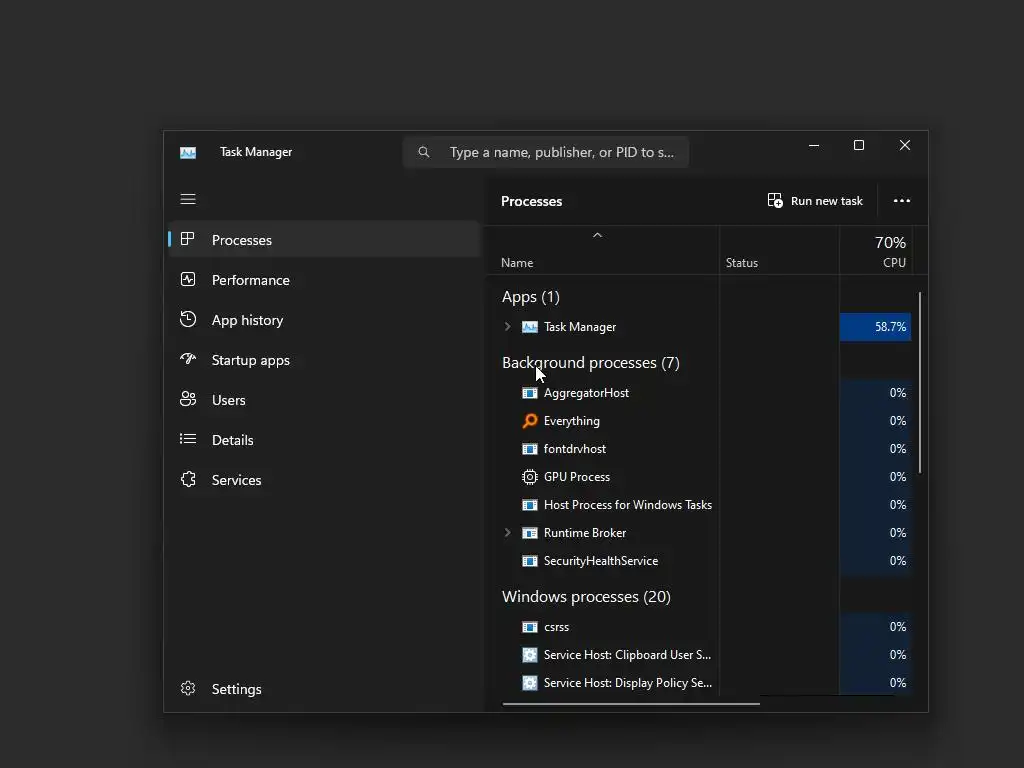The width and height of the screenshot is (1024, 768).
Task: Switch to the Performance page
Action: pyautogui.click(x=251, y=280)
